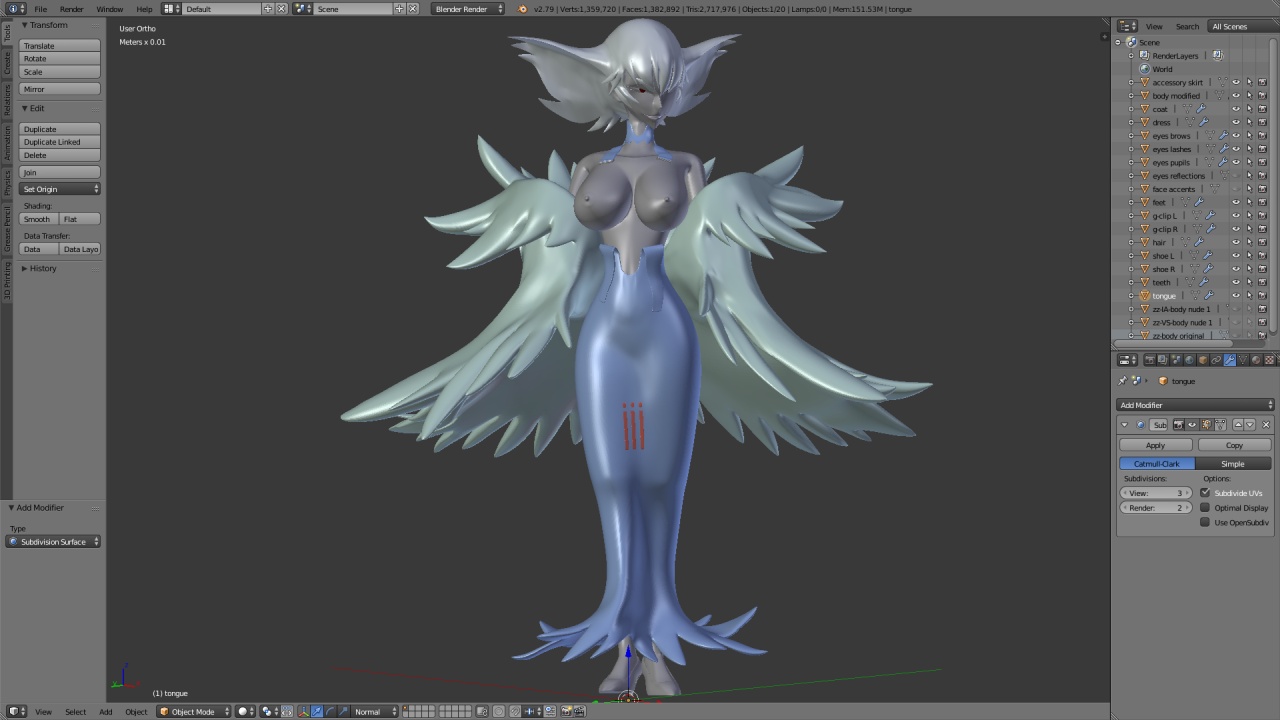Screen dimensions: 1280x720
Task: Collapse the Transform panel
Action: (44, 25)
